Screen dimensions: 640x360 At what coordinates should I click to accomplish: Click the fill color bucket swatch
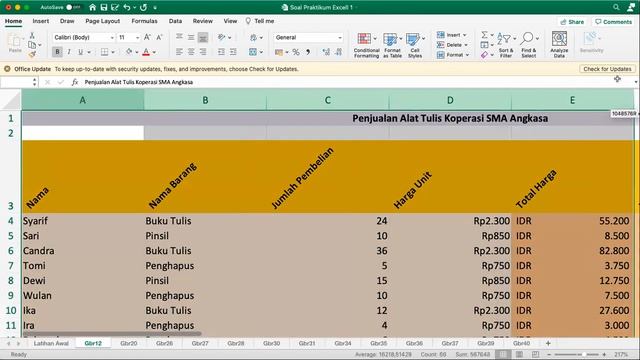(129, 52)
